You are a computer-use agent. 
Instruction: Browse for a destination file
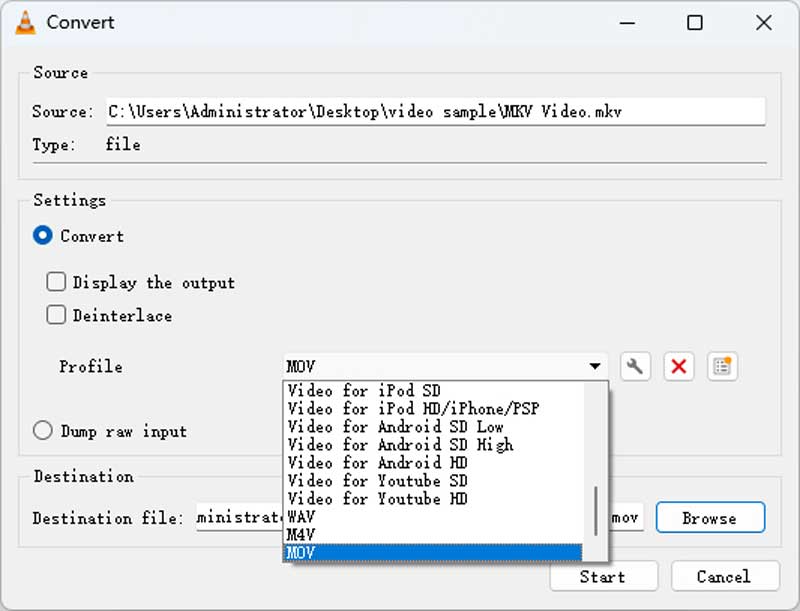pyautogui.click(x=710, y=518)
